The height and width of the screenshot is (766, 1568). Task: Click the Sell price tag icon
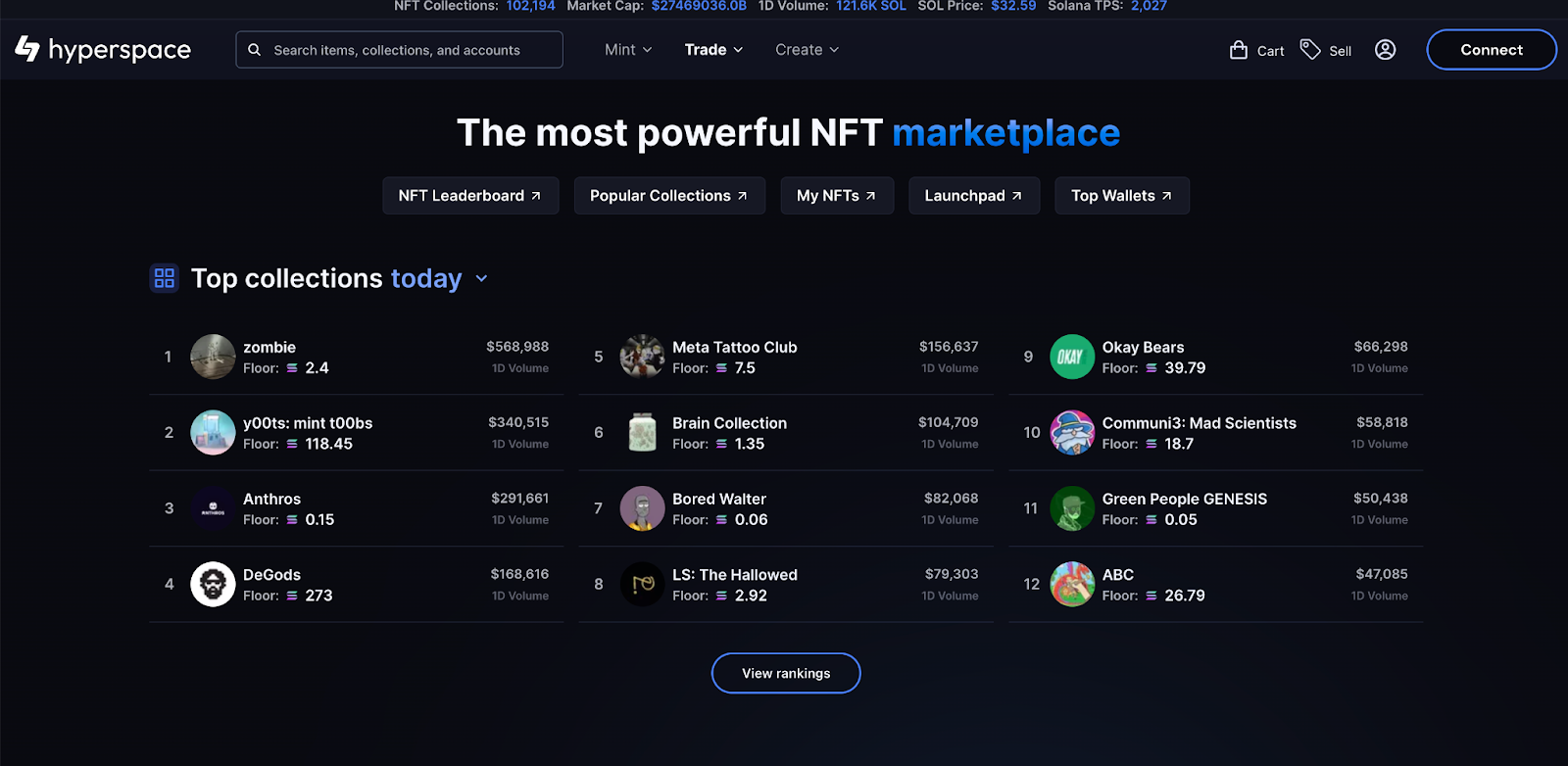tap(1310, 49)
